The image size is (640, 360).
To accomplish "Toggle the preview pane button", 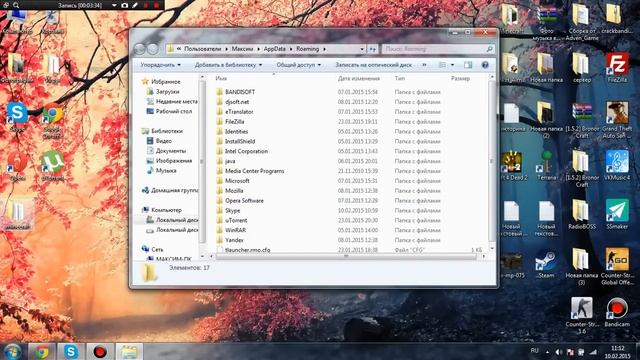I will [x=468, y=65].
